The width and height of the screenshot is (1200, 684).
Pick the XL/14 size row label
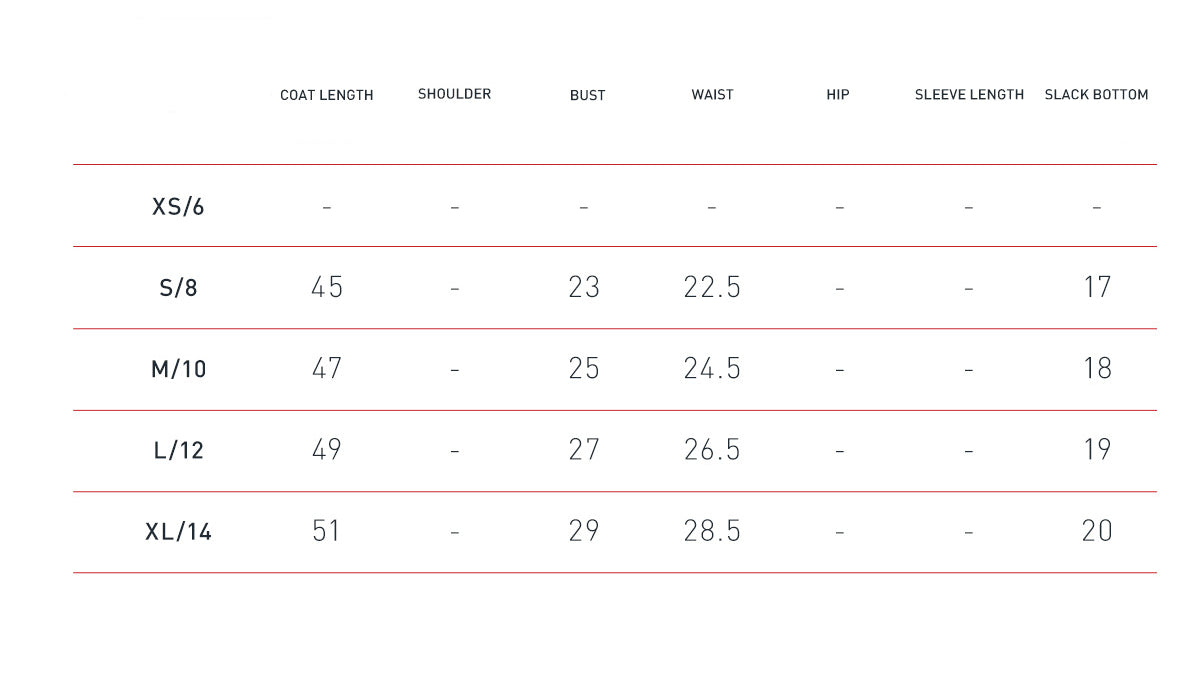[178, 532]
